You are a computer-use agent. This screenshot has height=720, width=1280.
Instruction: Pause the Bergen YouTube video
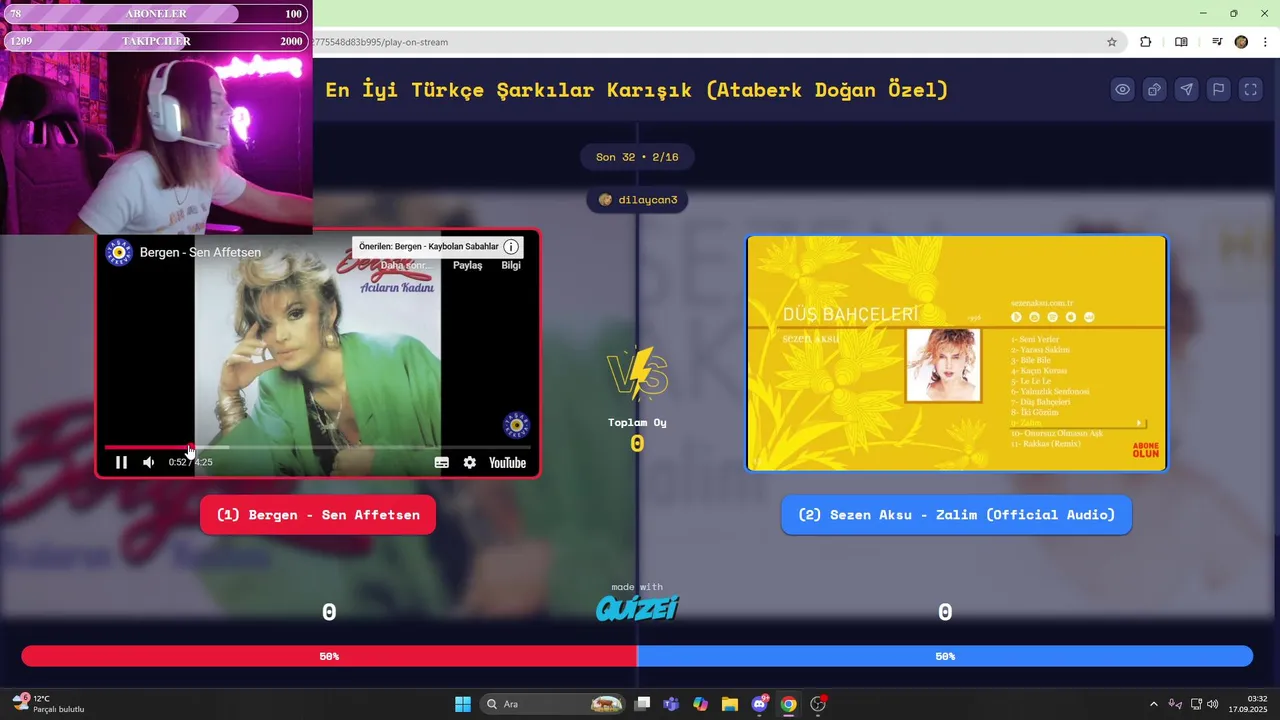(121, 462)
